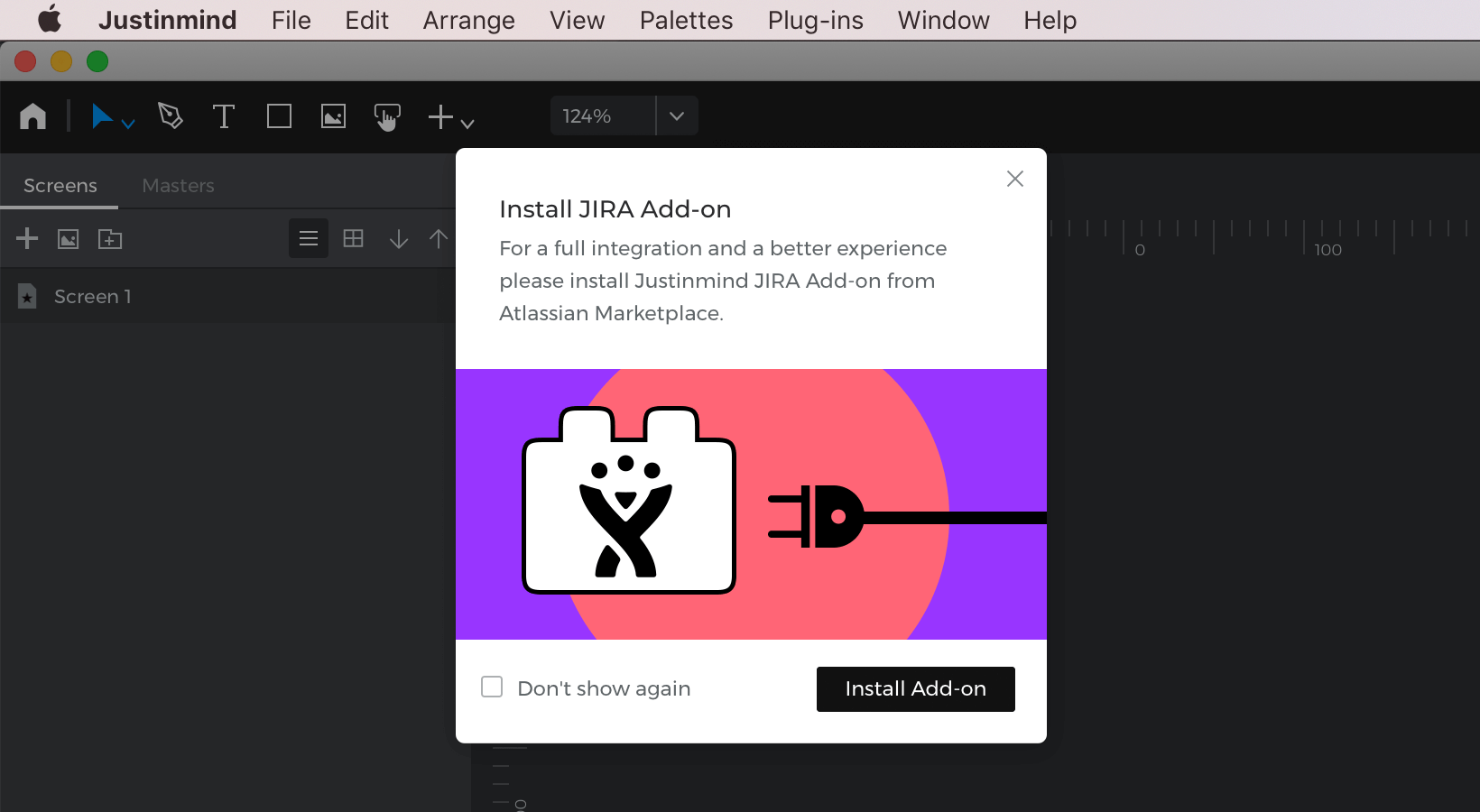Move screen down with down arrow
The width and height of the screenshot is (1480, 812).
[399, 238]
